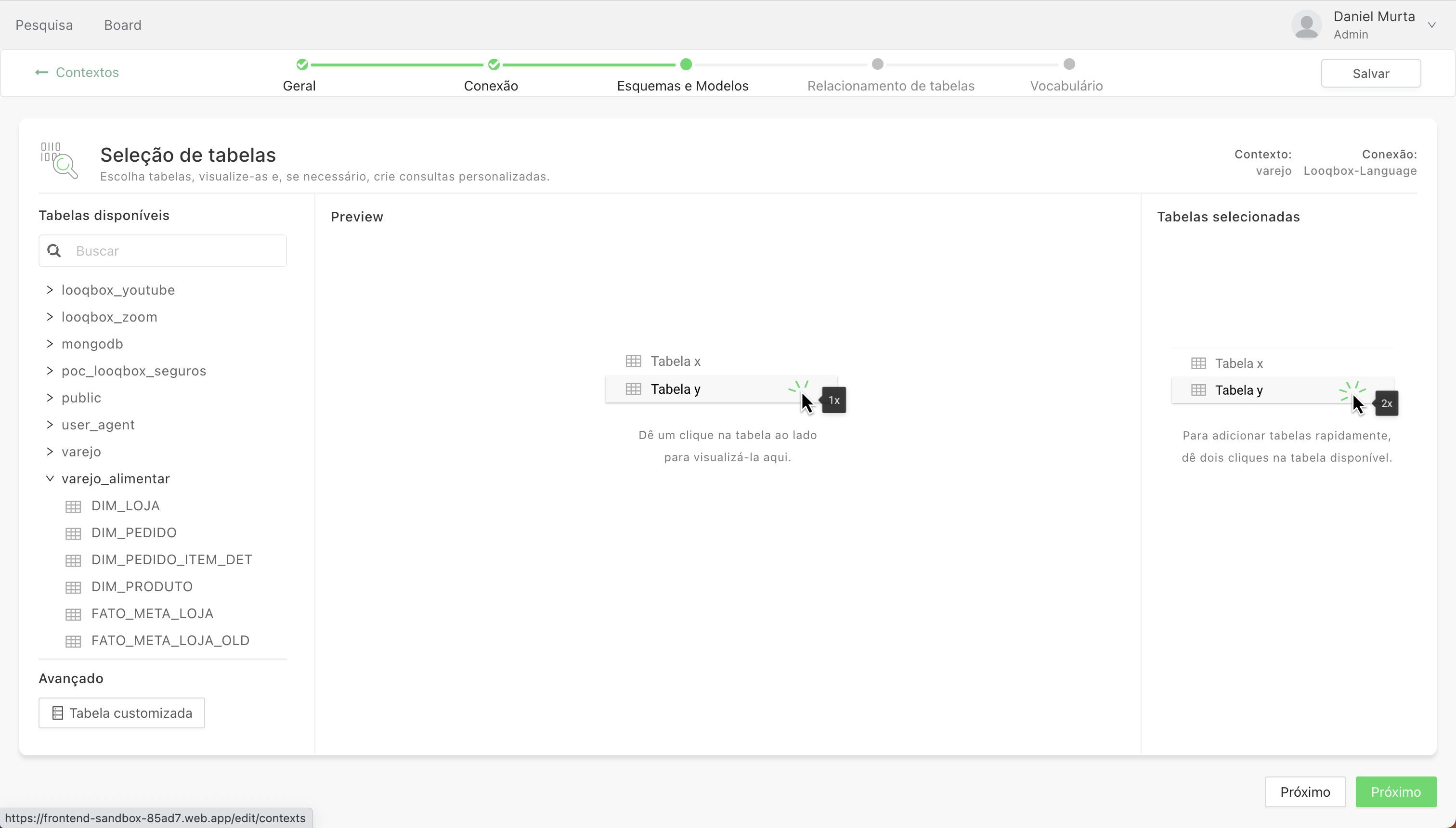
Task: Expand the looqbox_youtube schema
Action: click(x=50, y=290)
